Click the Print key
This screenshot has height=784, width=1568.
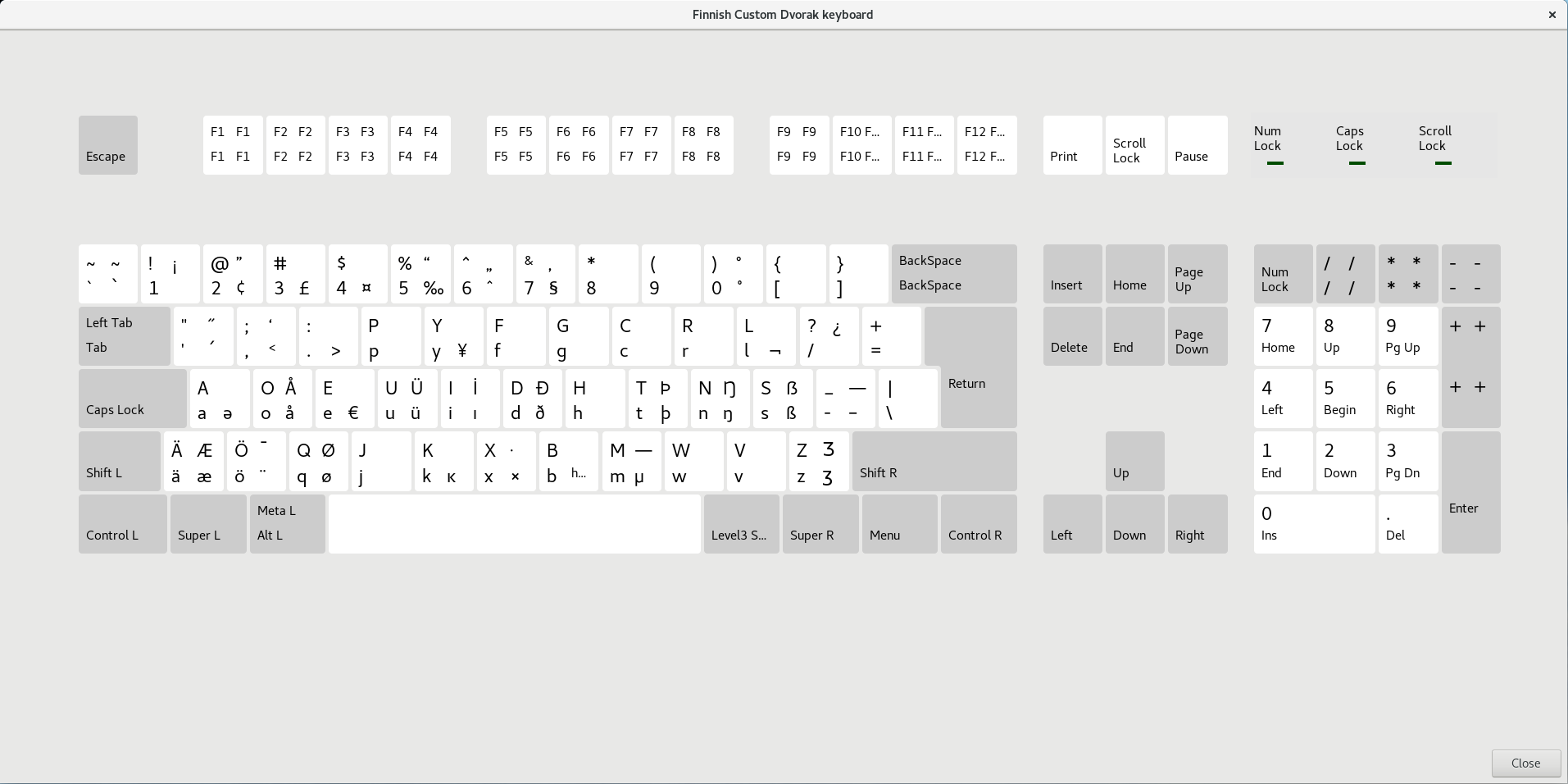[1073, 145]
